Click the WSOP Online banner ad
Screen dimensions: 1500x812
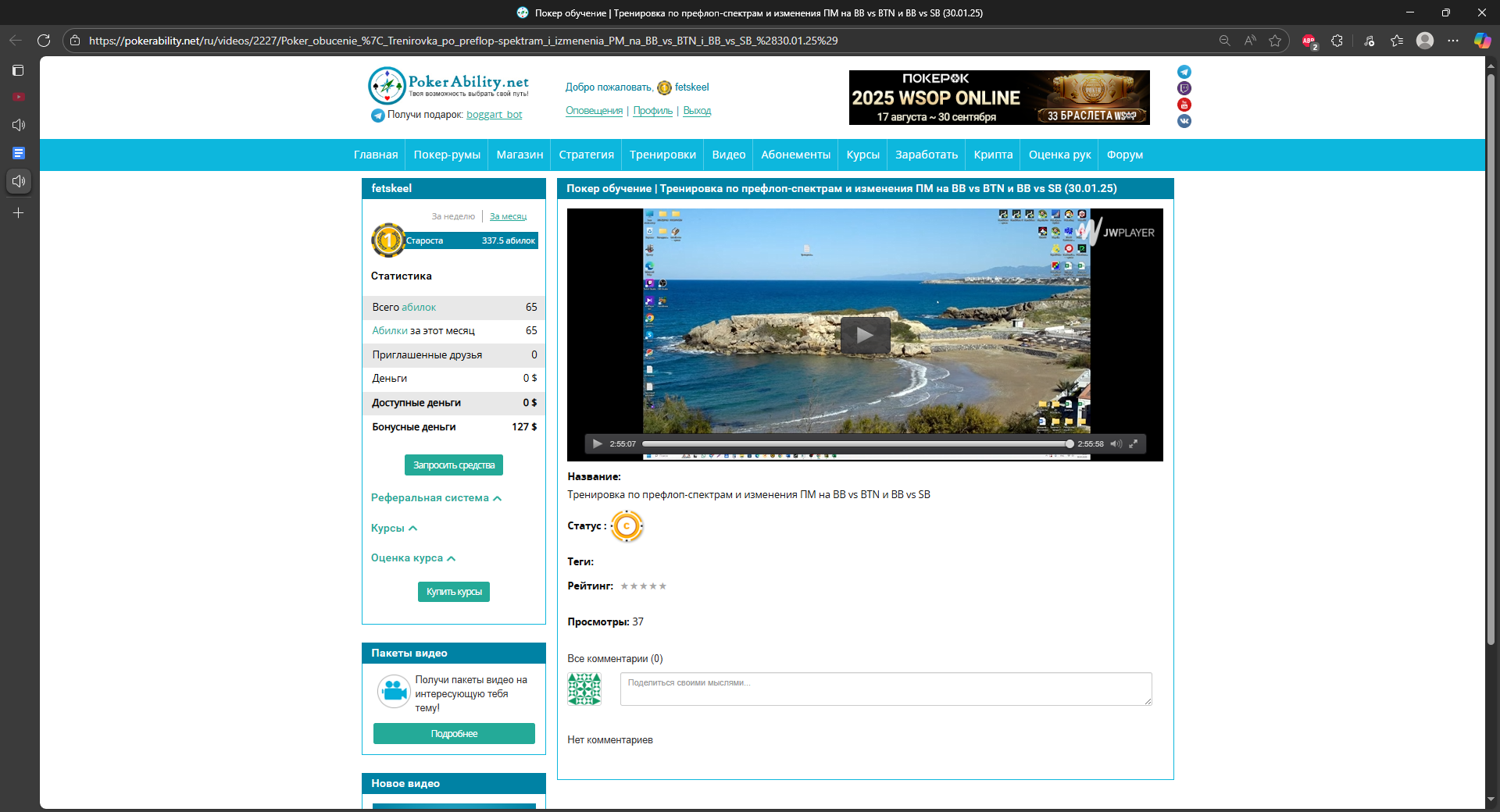(999, 98)
